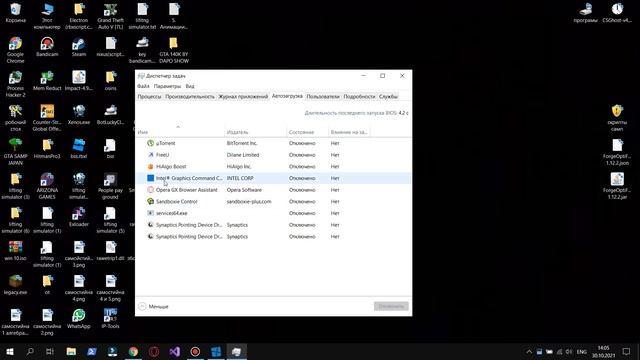Open the Параметры menu
Screen dimensions: 640x360
[x=167, y=86]
